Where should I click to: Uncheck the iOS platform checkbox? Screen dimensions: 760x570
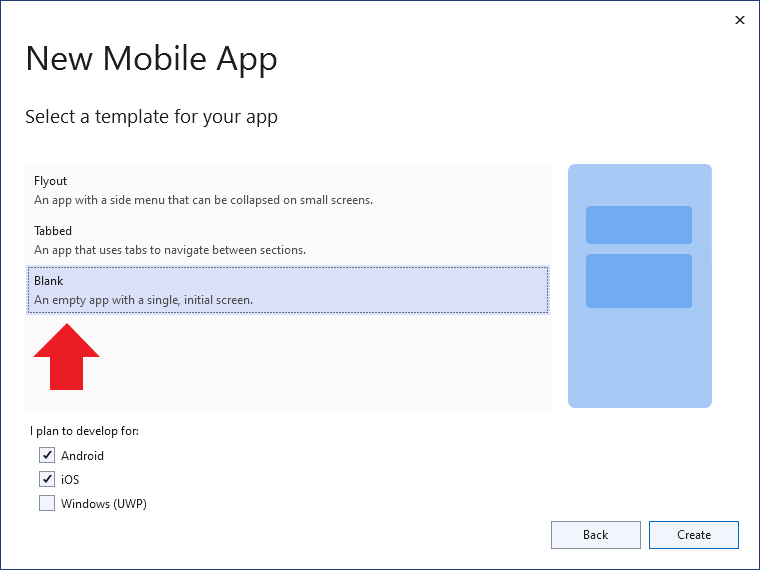pyautogui.click(x=47, y=479)
